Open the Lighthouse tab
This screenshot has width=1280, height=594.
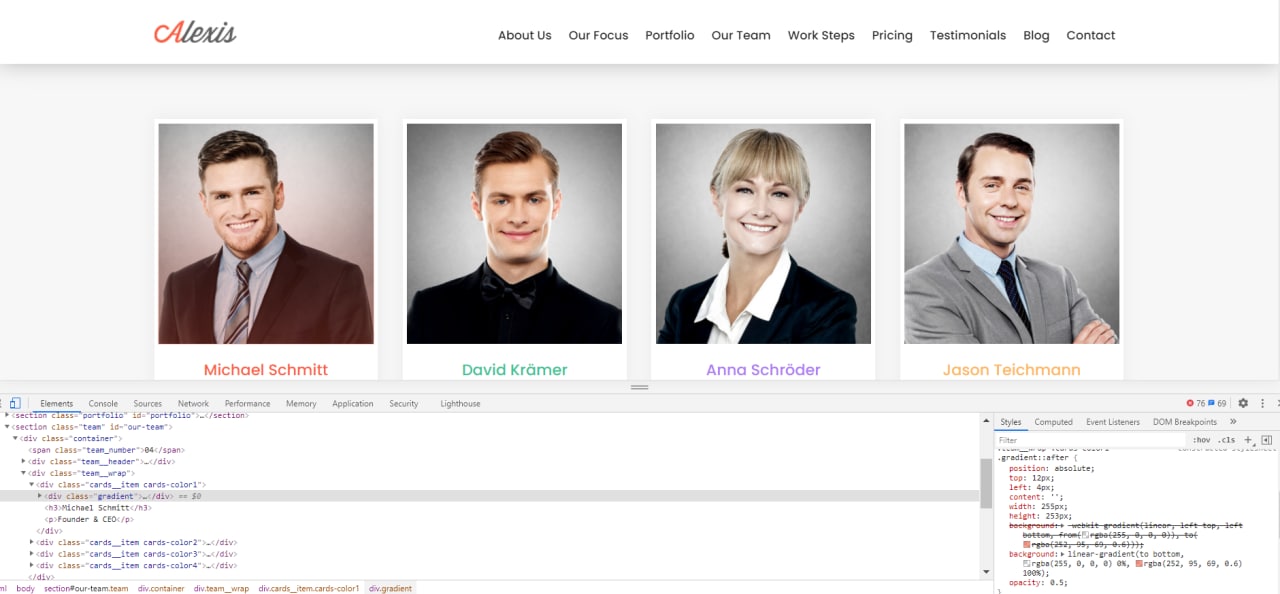pos(460,403)
